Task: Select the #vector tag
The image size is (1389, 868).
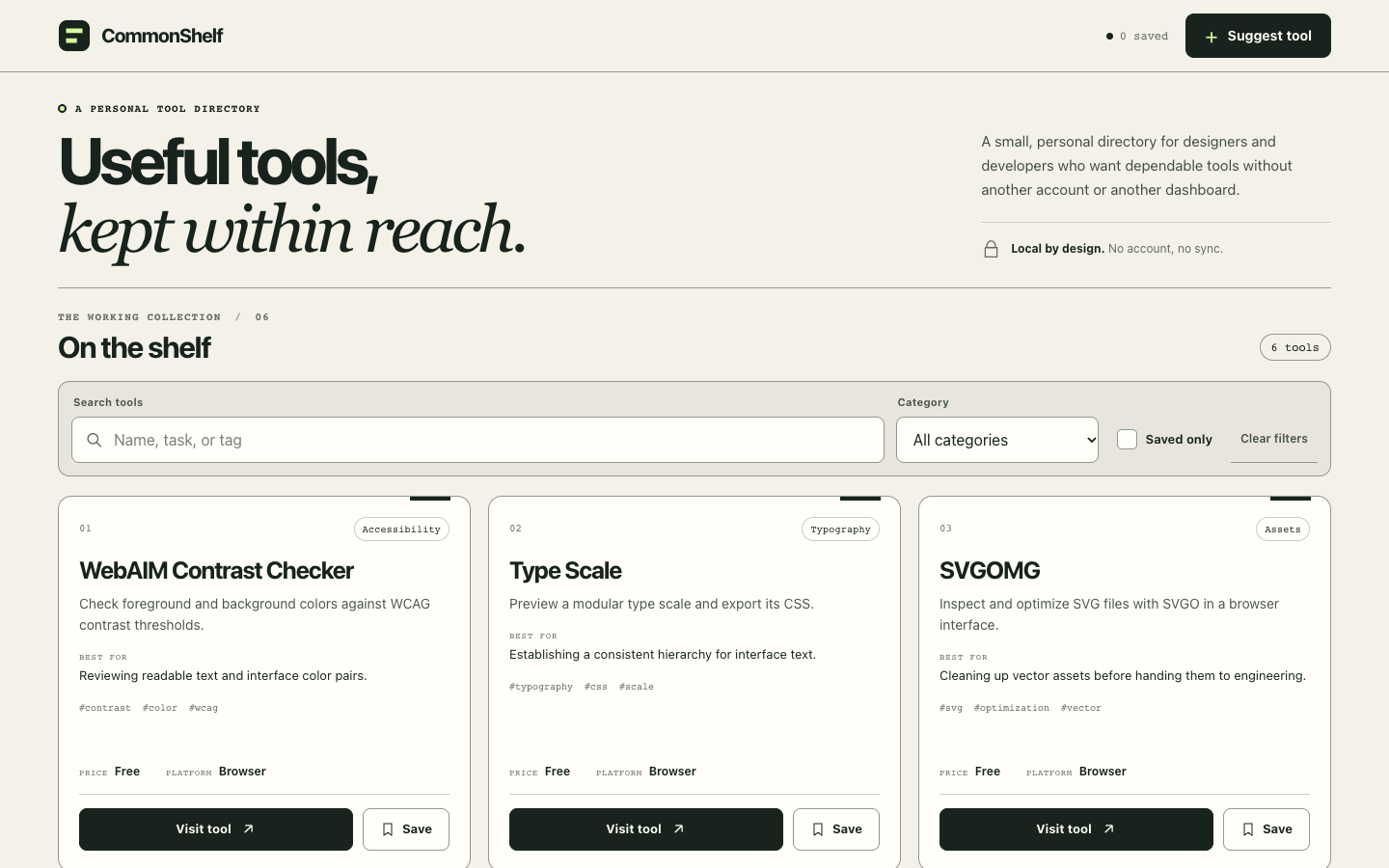Action: pos(1081,708)
